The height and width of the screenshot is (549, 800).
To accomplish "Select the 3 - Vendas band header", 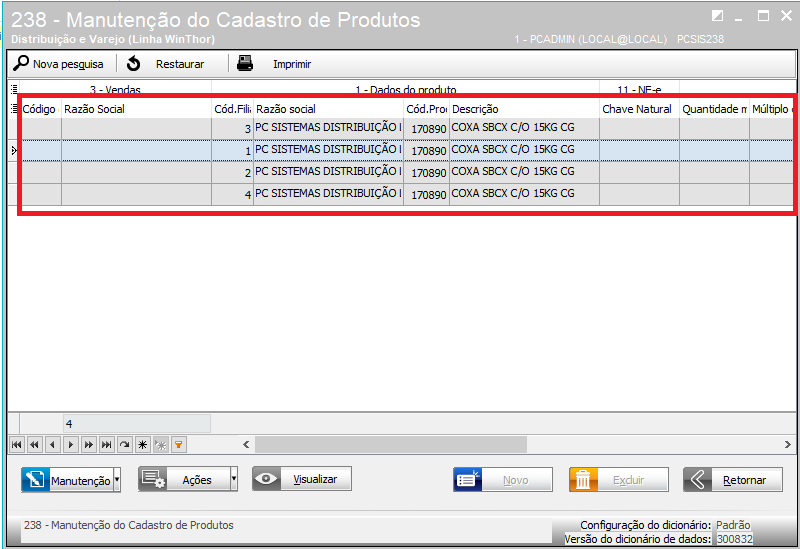I will click(115, 89).
